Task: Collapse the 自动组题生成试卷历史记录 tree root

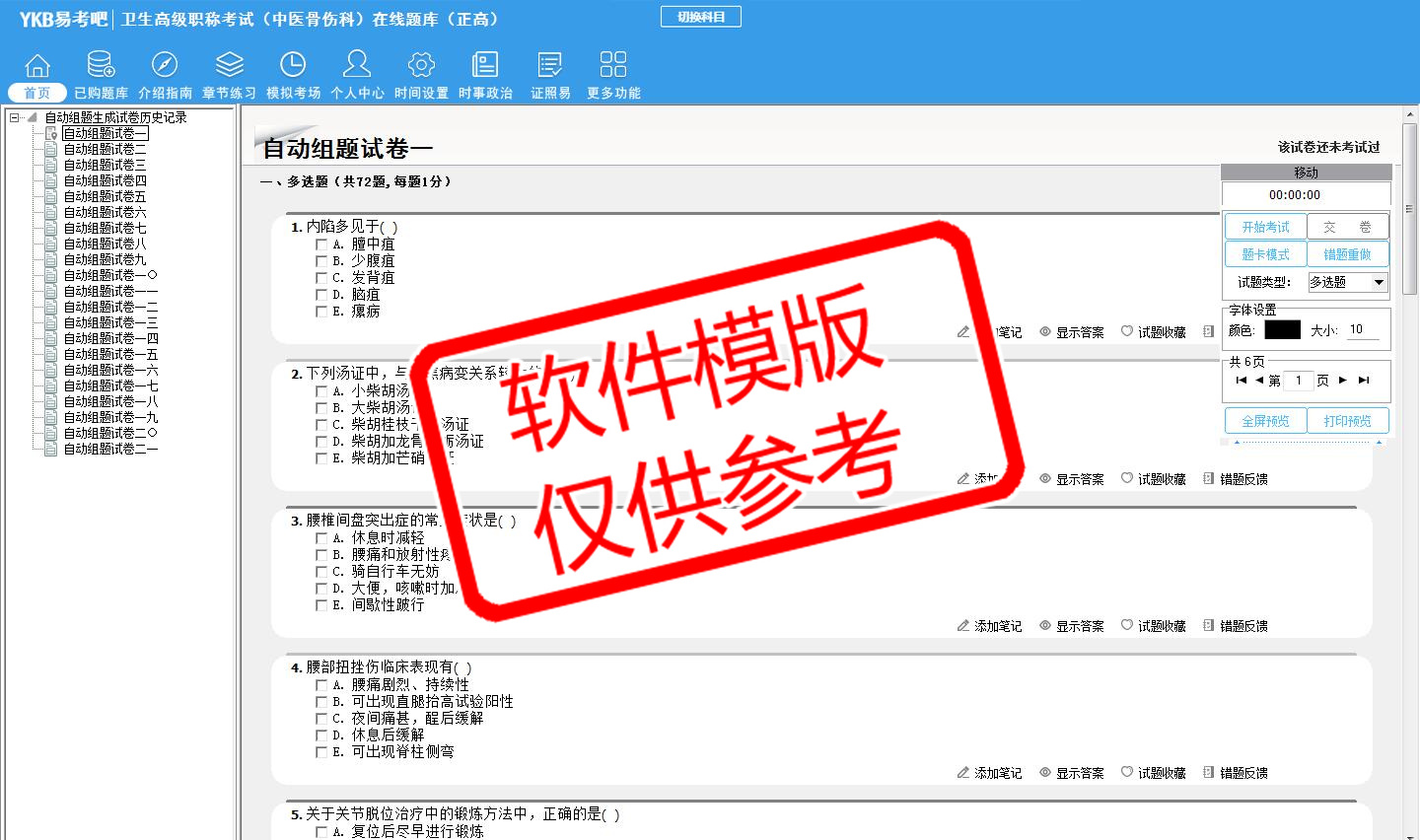Action: (15, 117)
